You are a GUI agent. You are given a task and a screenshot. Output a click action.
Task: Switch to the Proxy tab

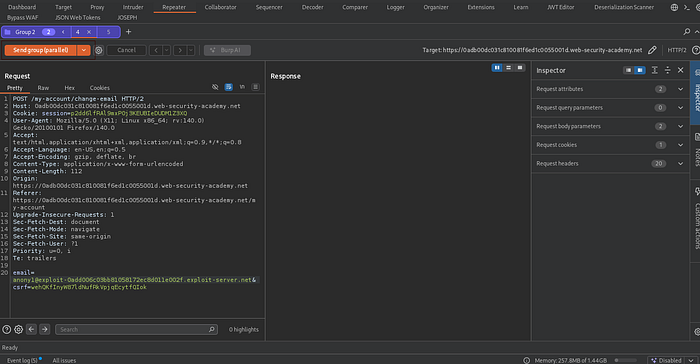97,7
